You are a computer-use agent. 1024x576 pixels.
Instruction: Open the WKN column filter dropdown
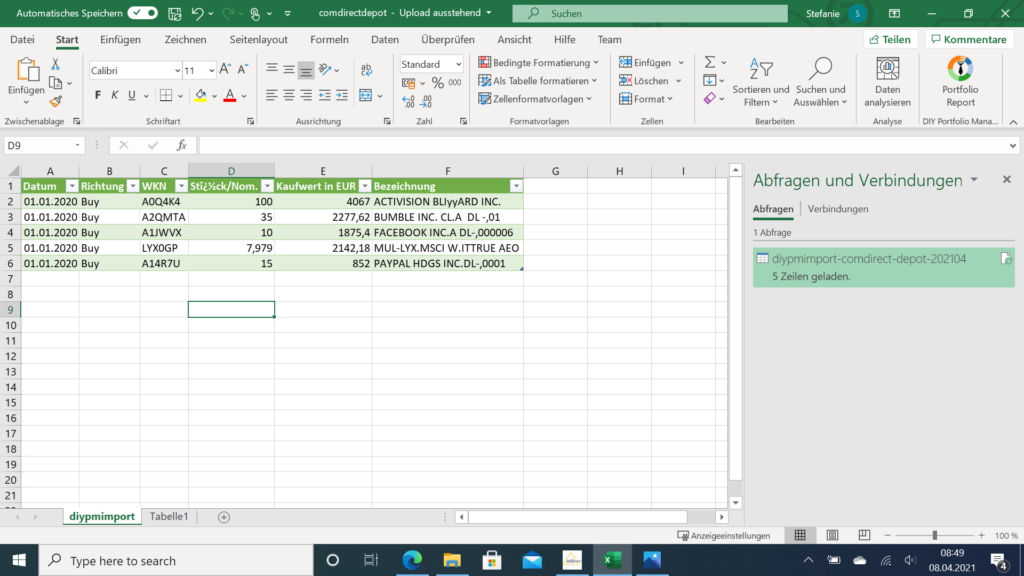point(181,186)
